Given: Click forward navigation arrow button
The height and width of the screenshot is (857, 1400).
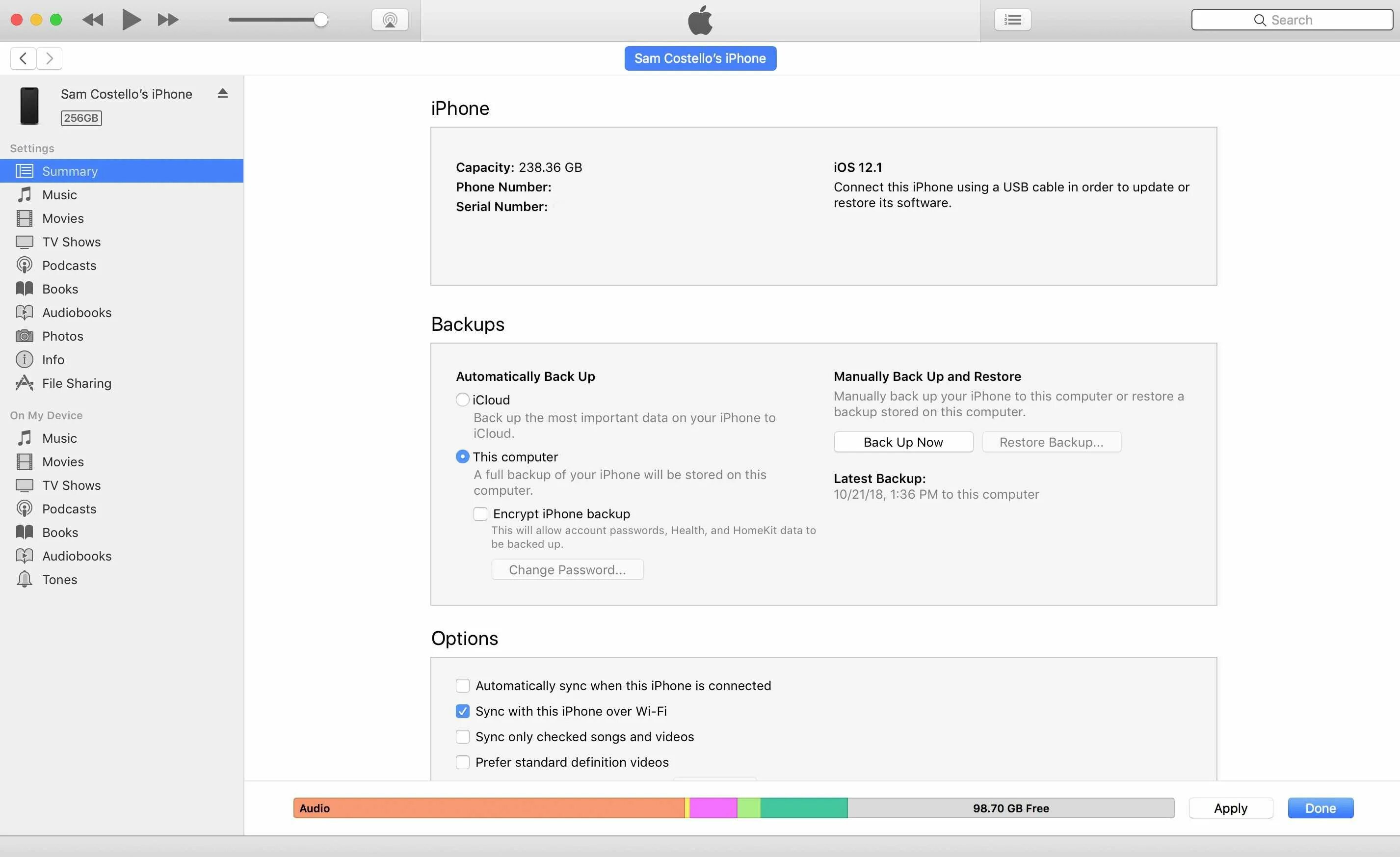Looking at the screenshot, I should (49, 57).
